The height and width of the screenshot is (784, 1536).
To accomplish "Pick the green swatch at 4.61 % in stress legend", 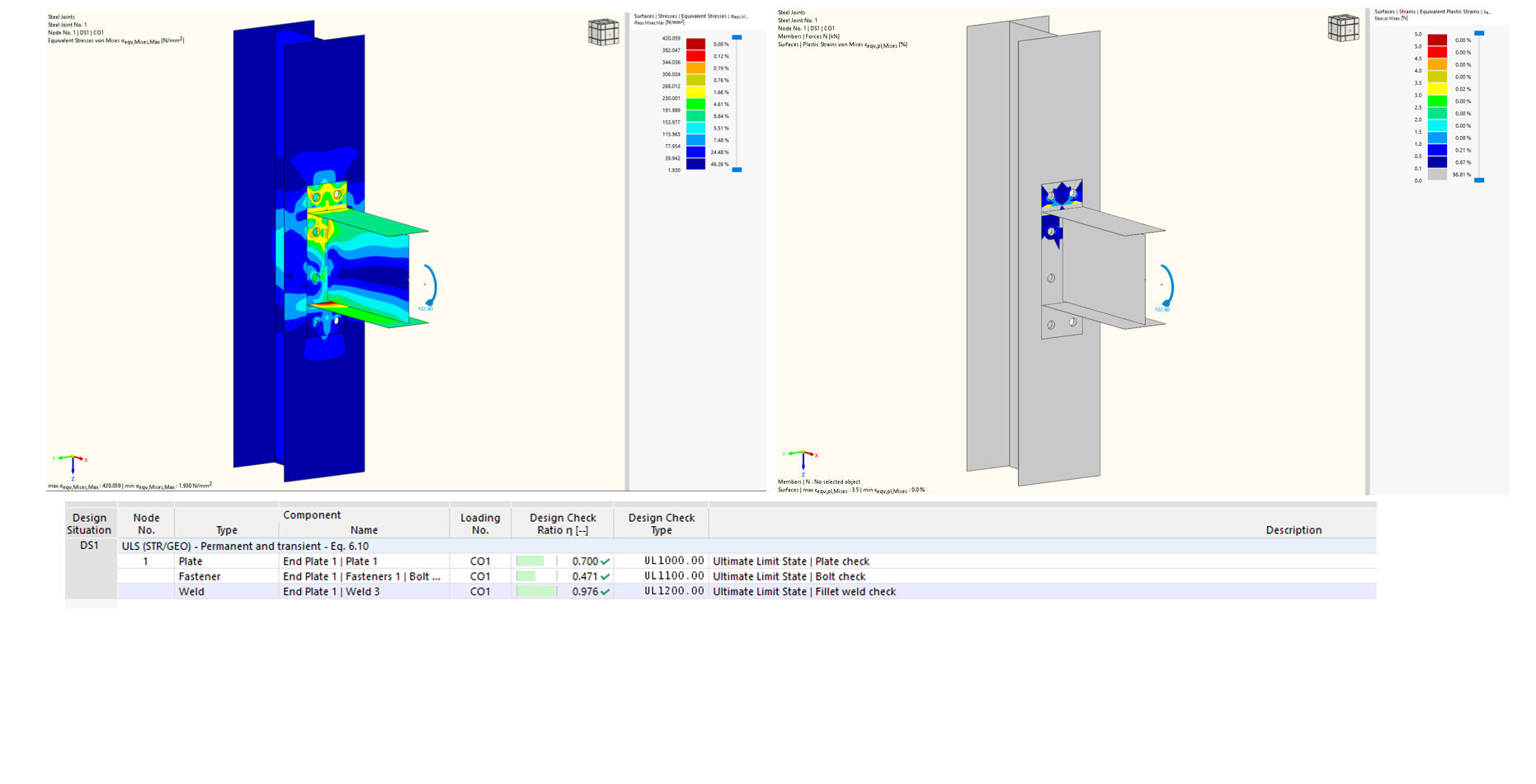I will tap(695, 104).
